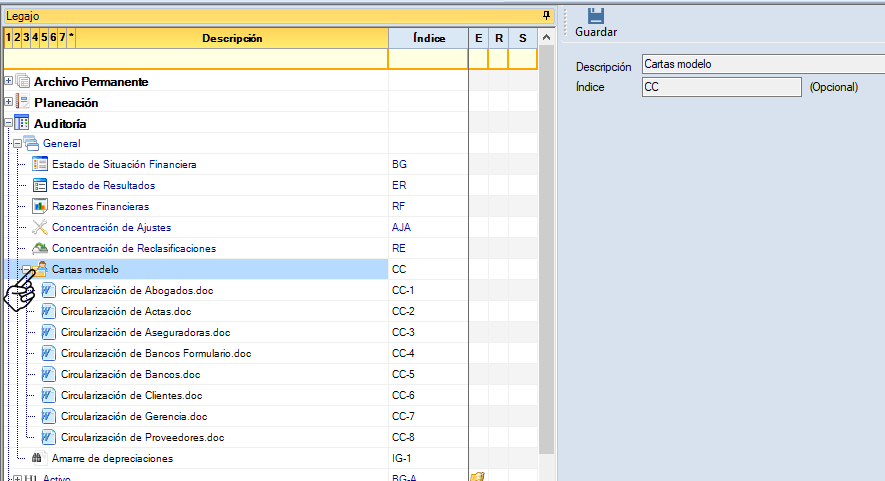Collapse the Auditoría tree node
885x481 pixels.
pyautogui.click(x=9, y=123)
